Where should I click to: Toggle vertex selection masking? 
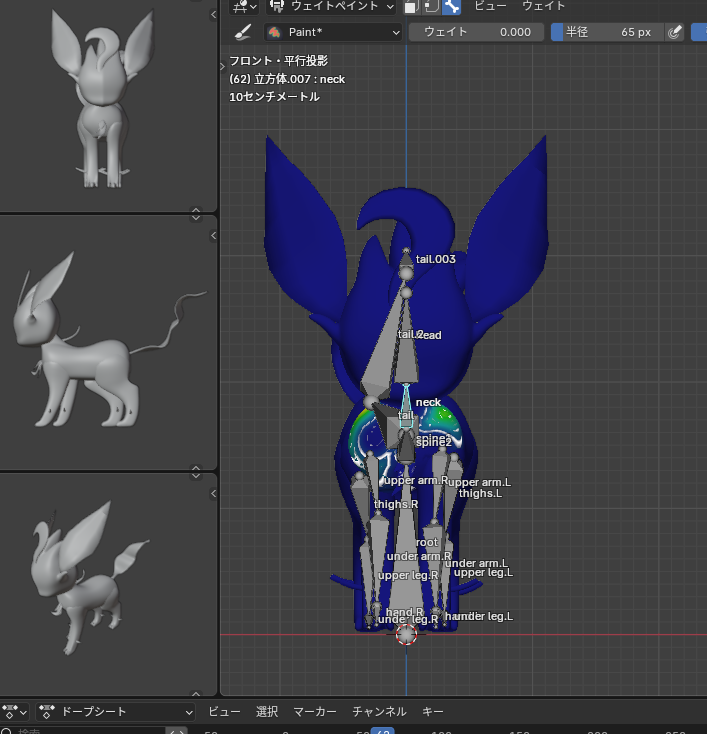(x=431, y=6)
